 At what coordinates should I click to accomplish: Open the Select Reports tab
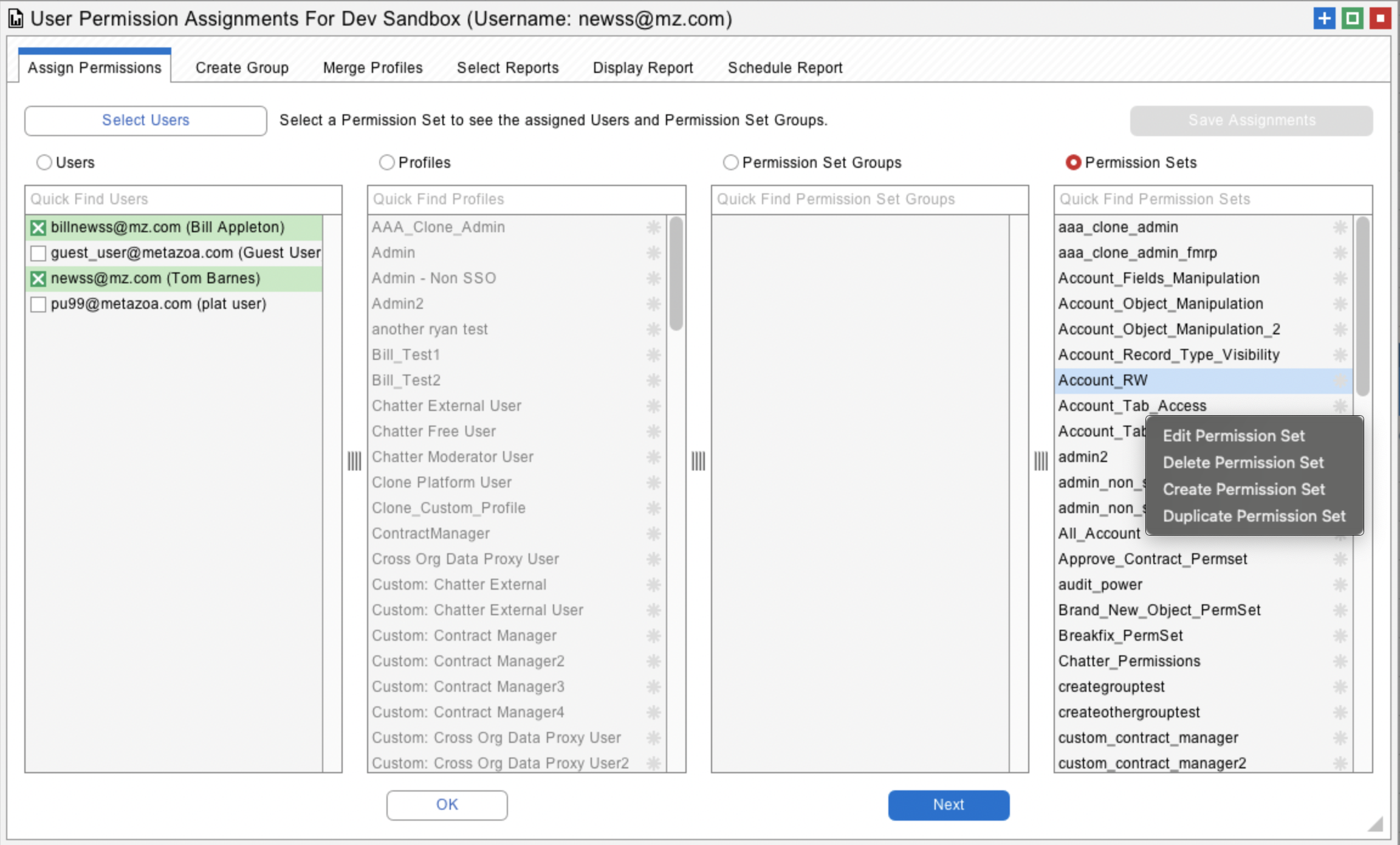507,67
